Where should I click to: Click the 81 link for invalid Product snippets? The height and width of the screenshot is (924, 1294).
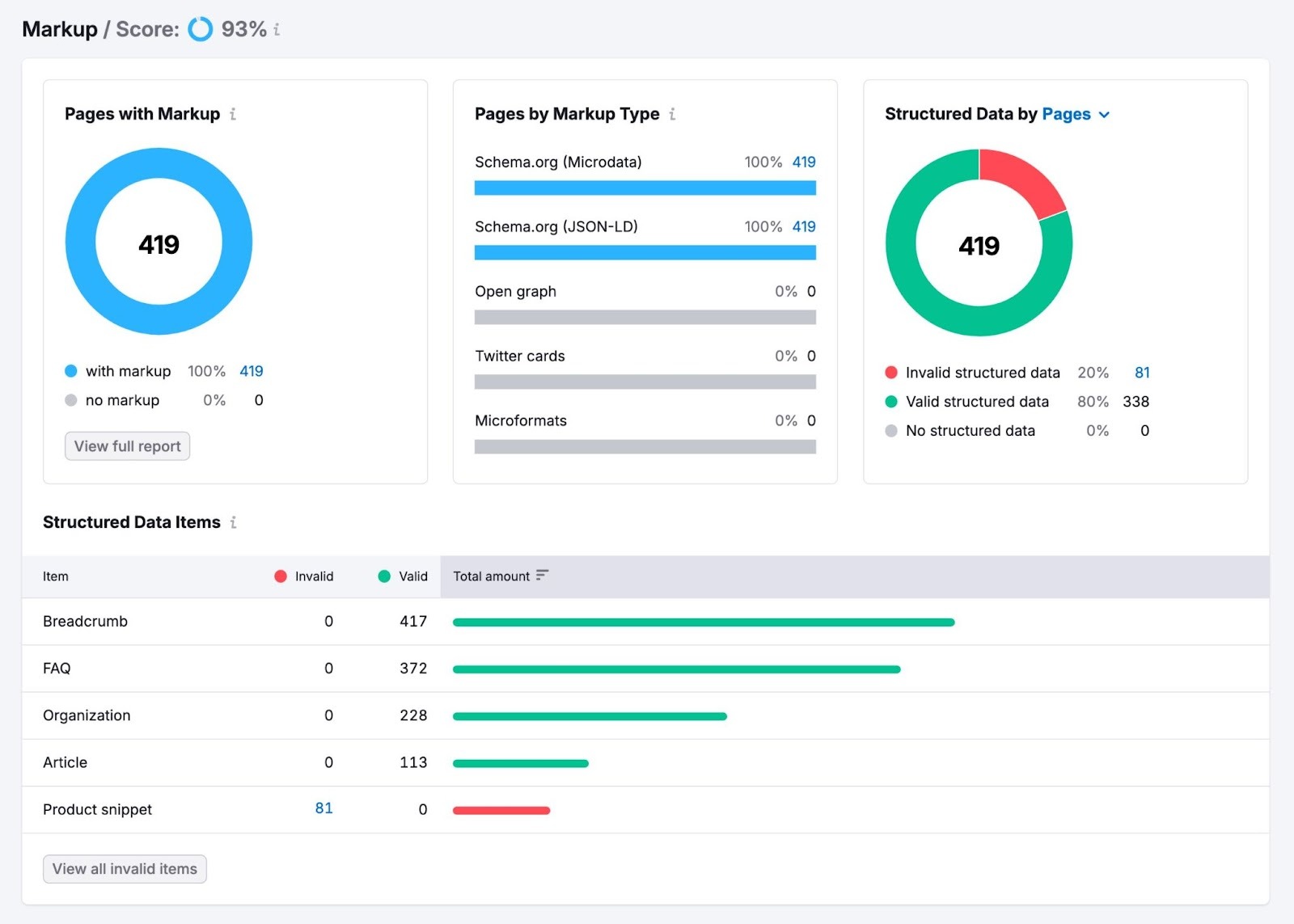323,808
